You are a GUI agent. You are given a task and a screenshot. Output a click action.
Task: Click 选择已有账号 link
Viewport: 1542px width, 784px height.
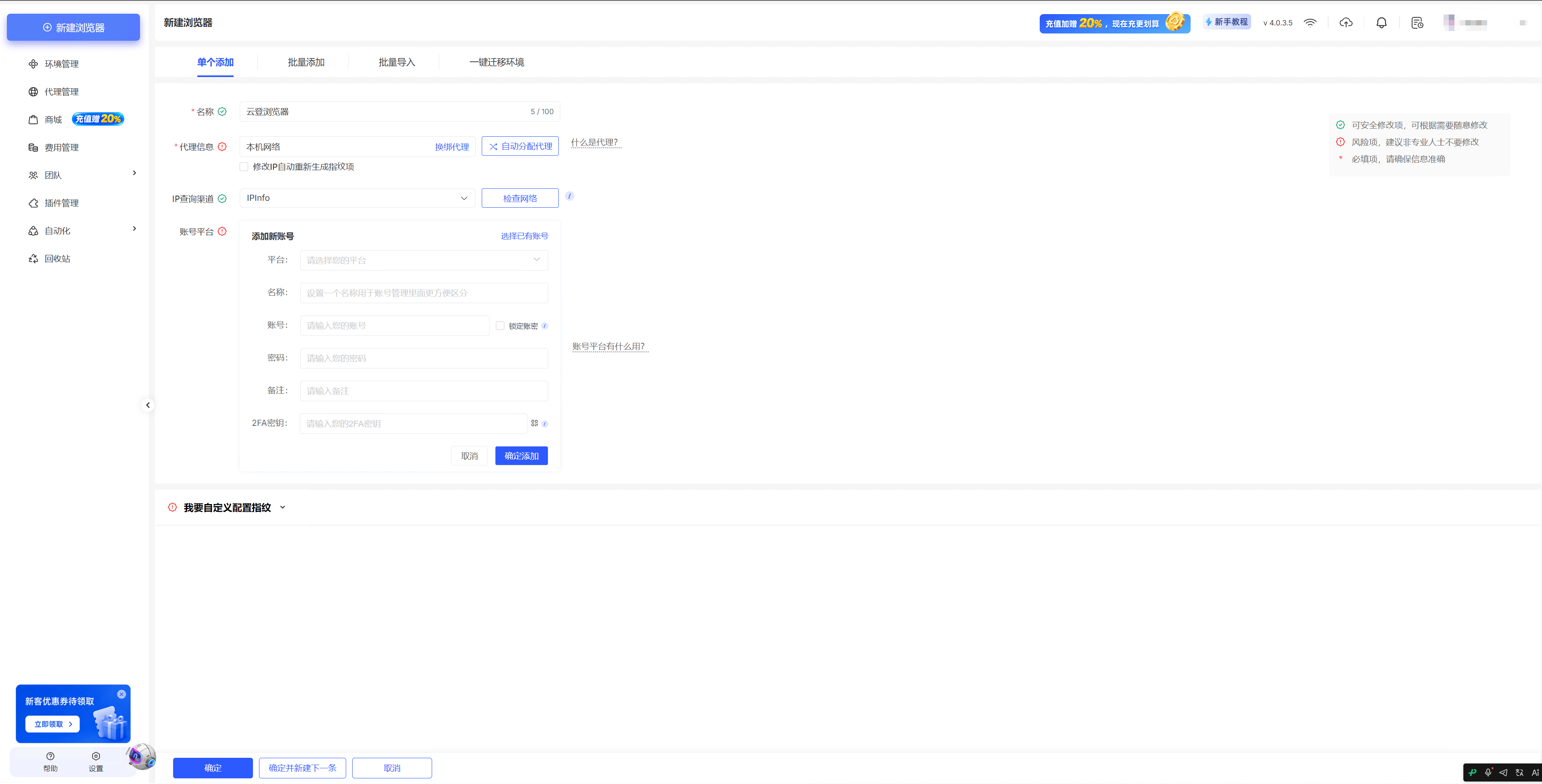pyautogui.click(x=524, y=236)
